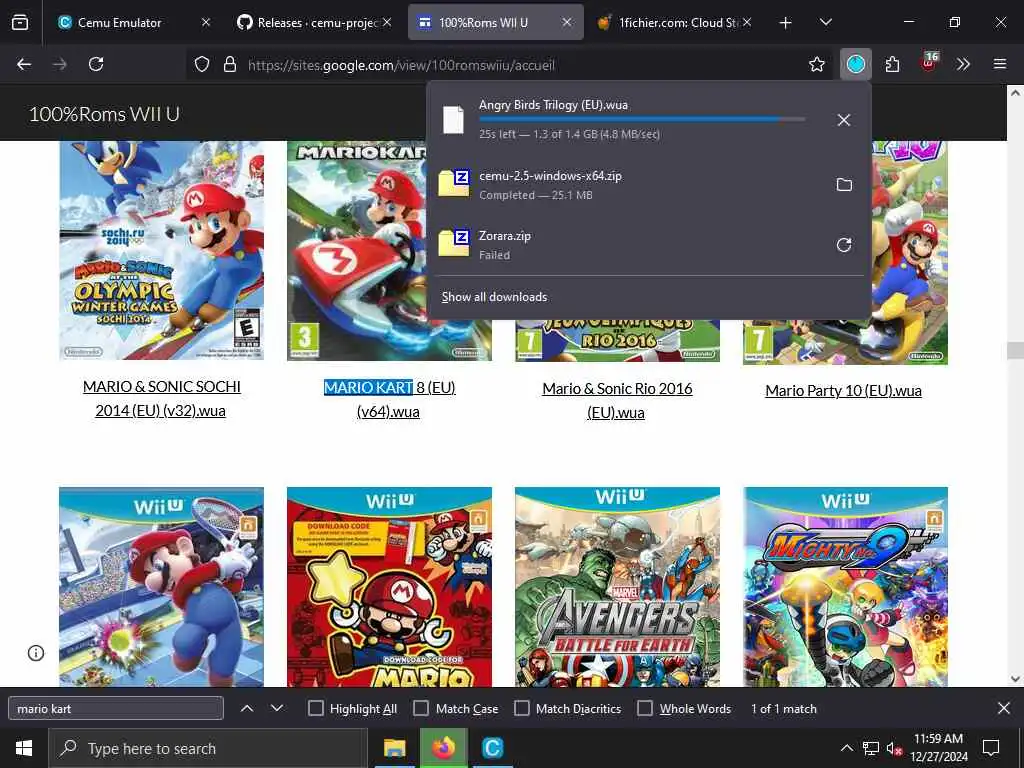Find next match arrow
The image size is (1024, 768).
point(277,708)
